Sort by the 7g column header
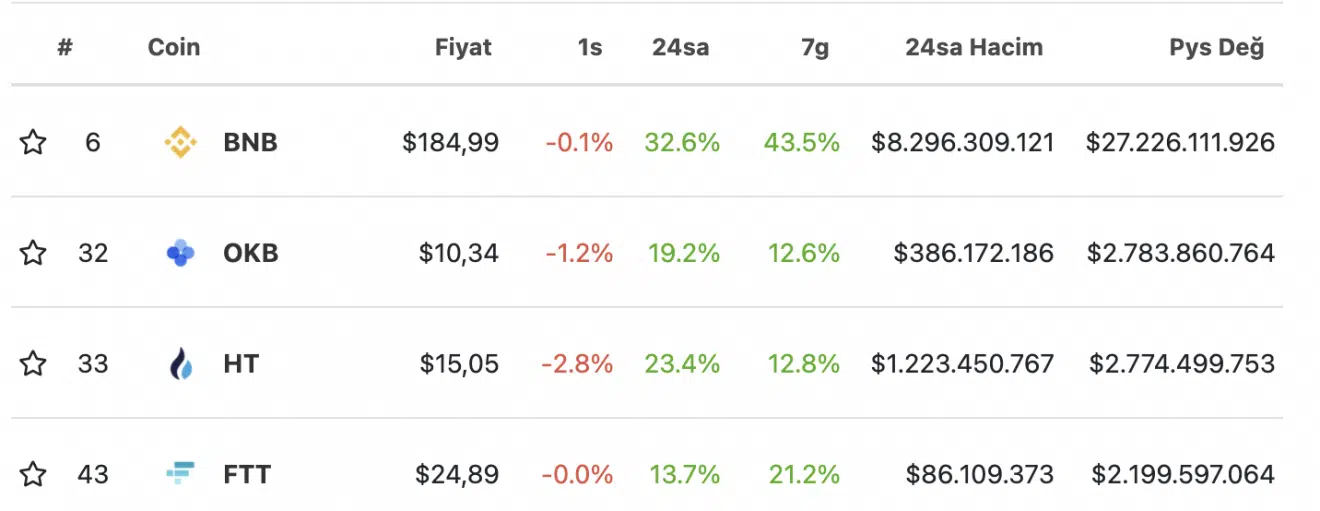 coord(815,47)
